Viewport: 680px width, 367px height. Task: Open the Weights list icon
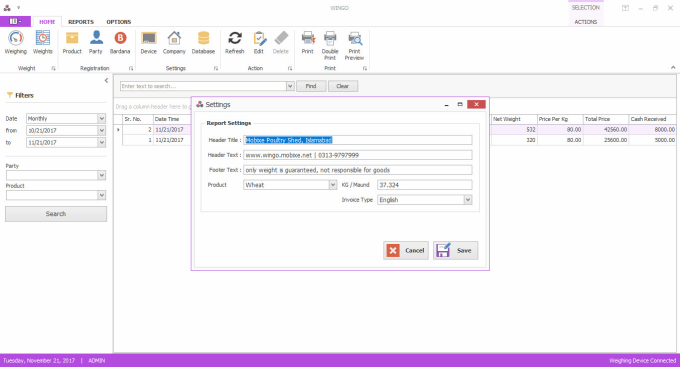(42, 43)
